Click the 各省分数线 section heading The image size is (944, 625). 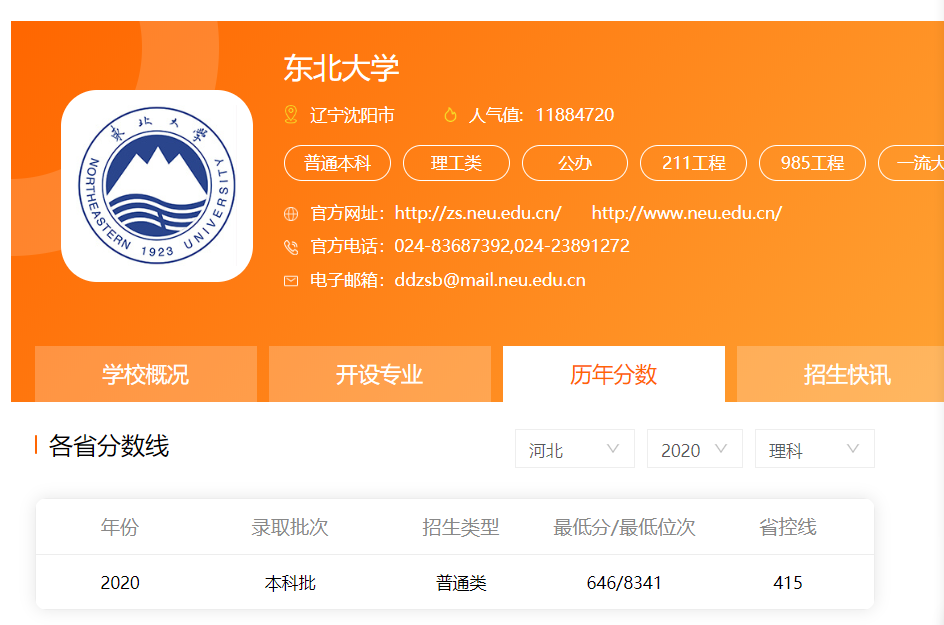coord(109,446)
